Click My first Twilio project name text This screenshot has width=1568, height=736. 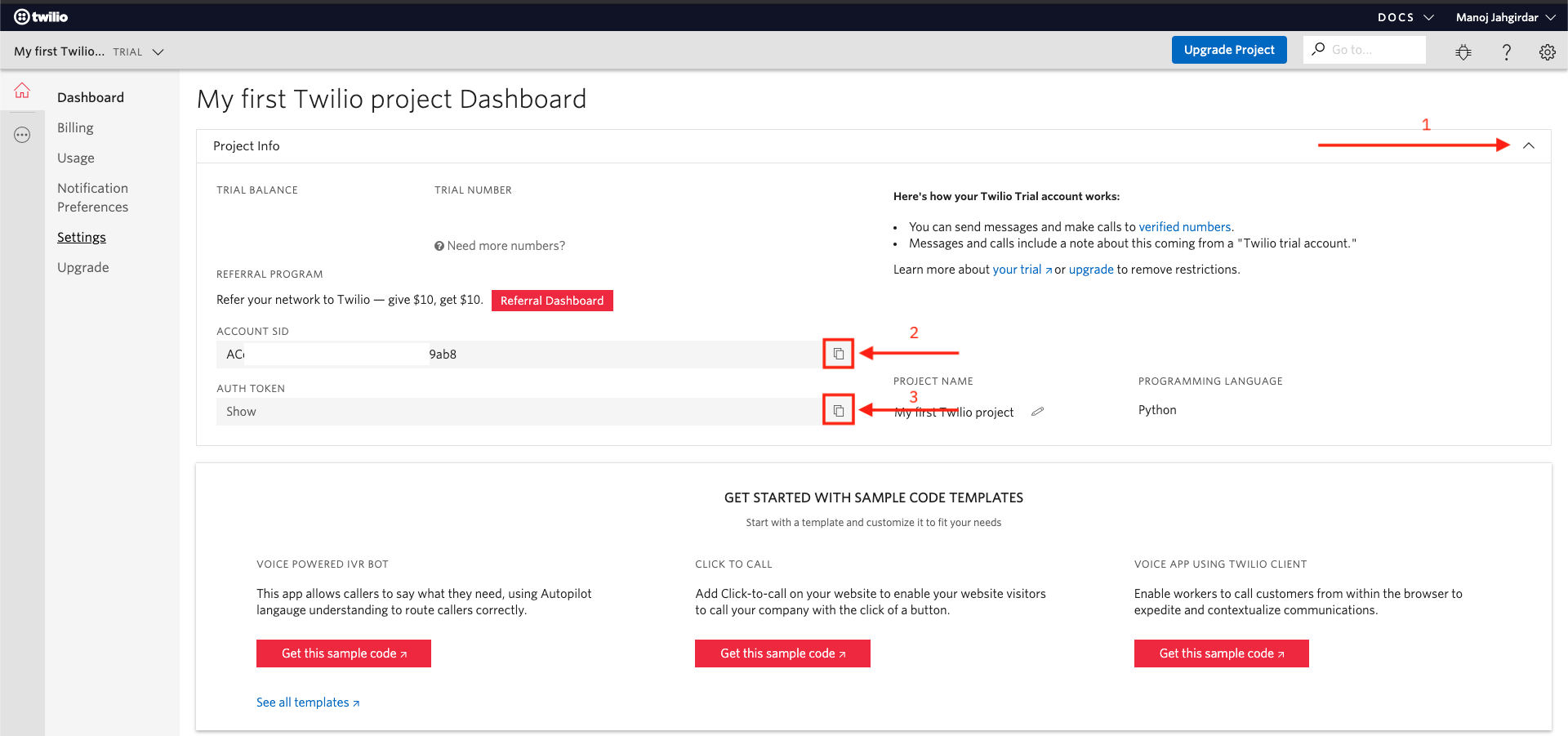click(954, 413)
